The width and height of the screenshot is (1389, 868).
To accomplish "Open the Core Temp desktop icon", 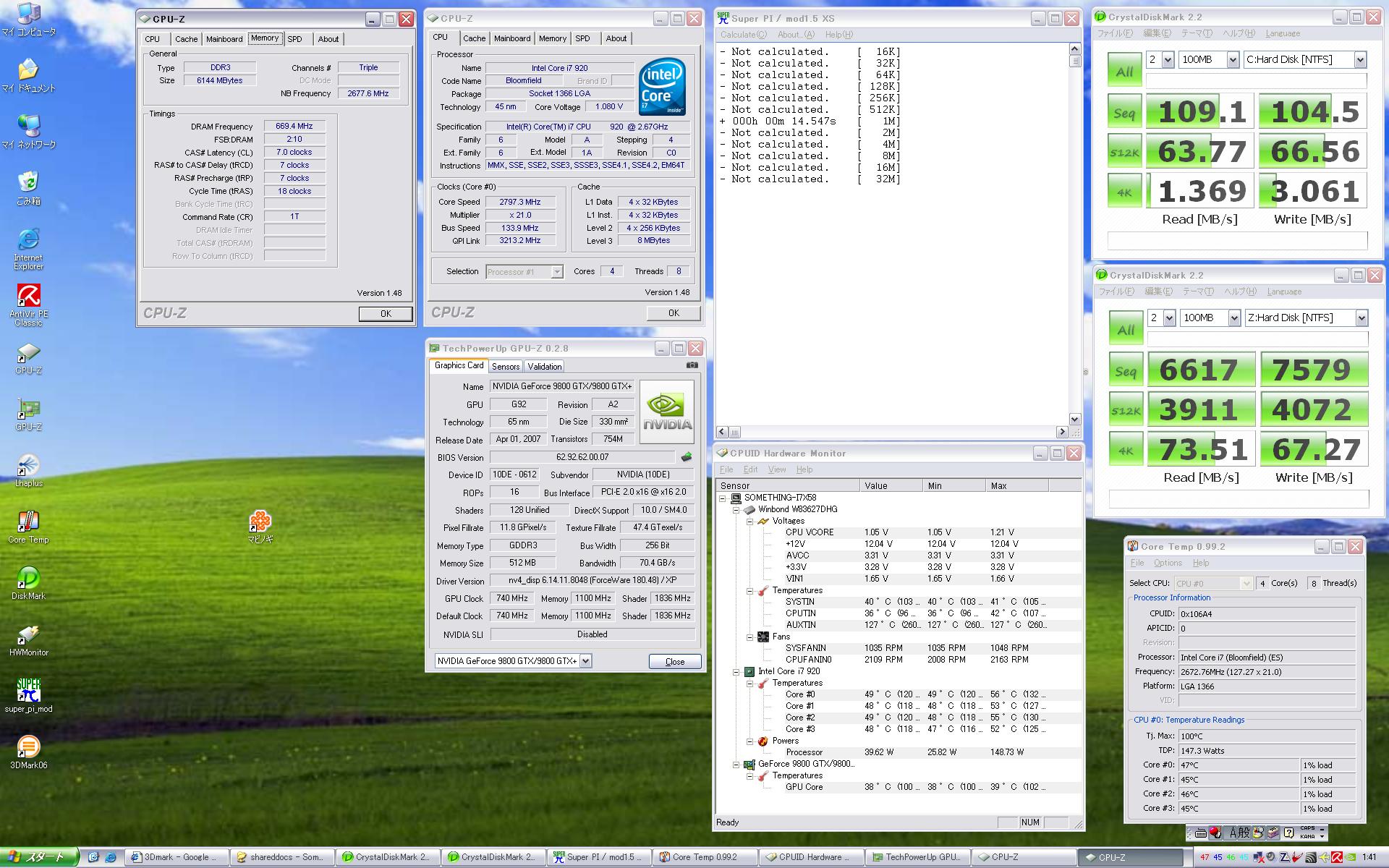I will click(28, 521).
